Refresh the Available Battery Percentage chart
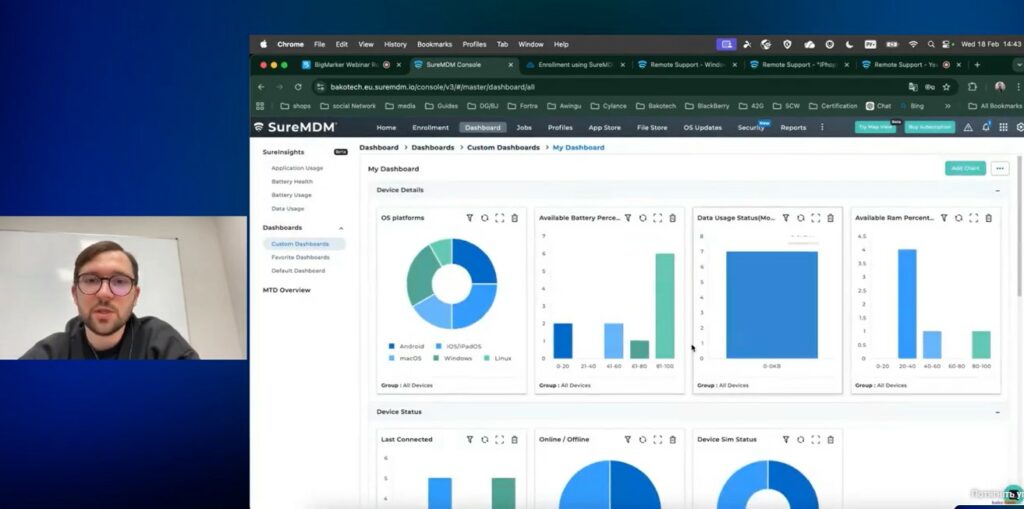This screenshot has width=1024, height=509. coord(643,218)
